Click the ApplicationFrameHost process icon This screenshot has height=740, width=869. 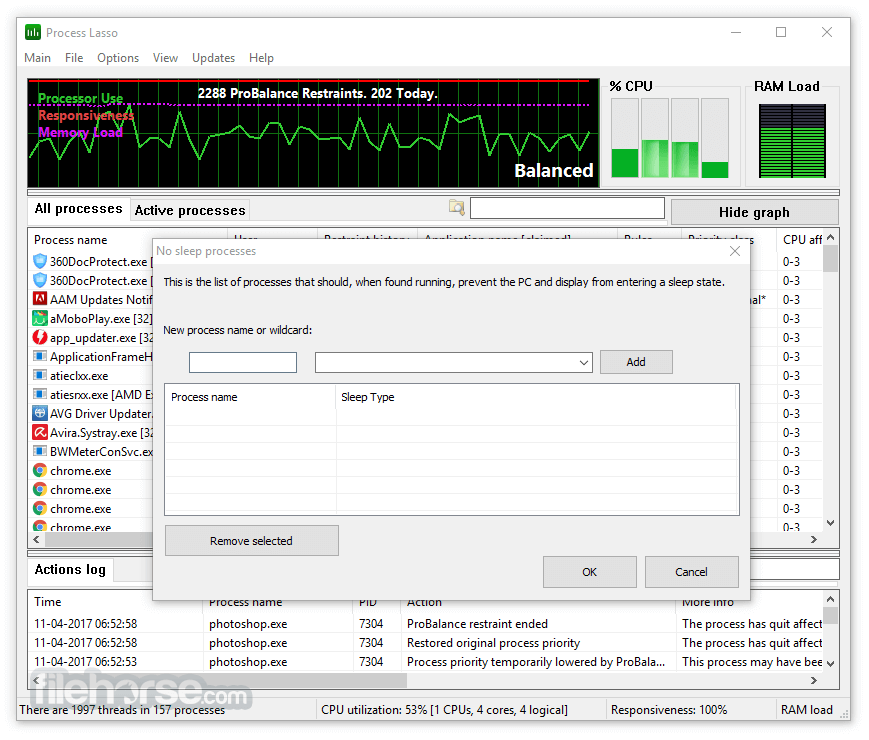[x=39, y=356]
